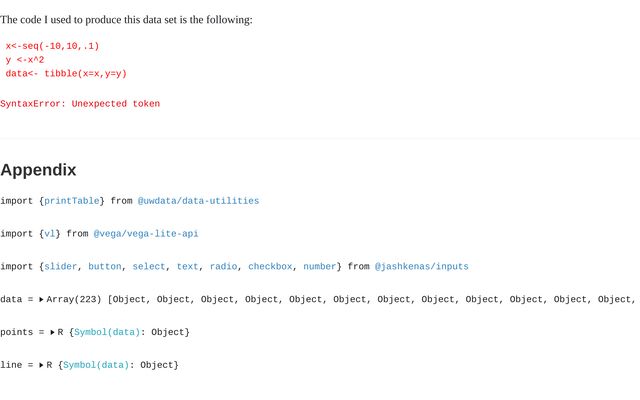Click Symbol(data) in the line cell

[x=96, y=365]
